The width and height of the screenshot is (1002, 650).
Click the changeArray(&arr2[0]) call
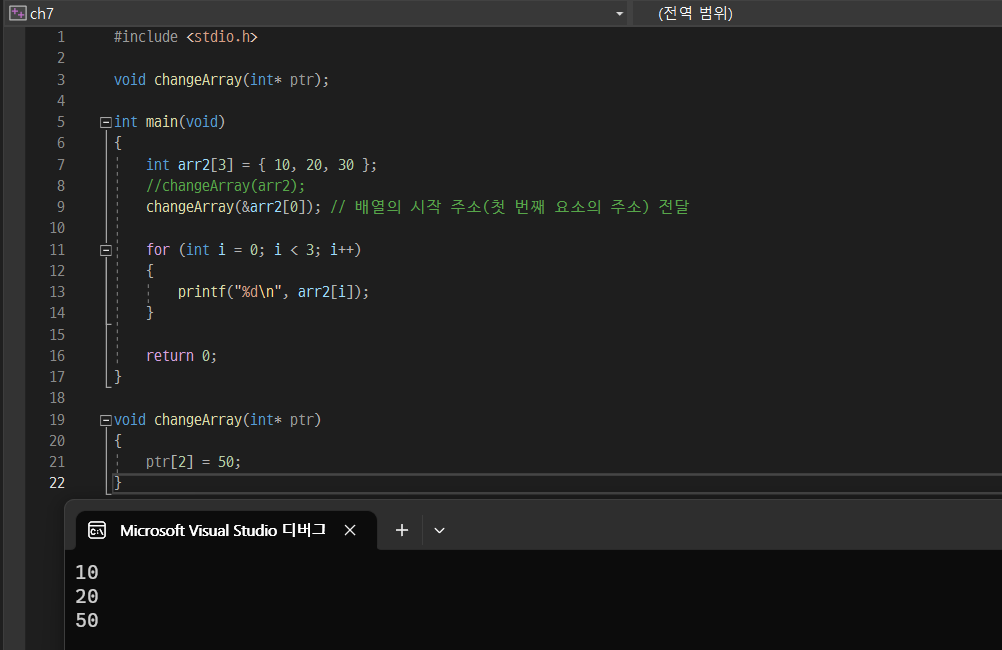[x=234, y=207]
